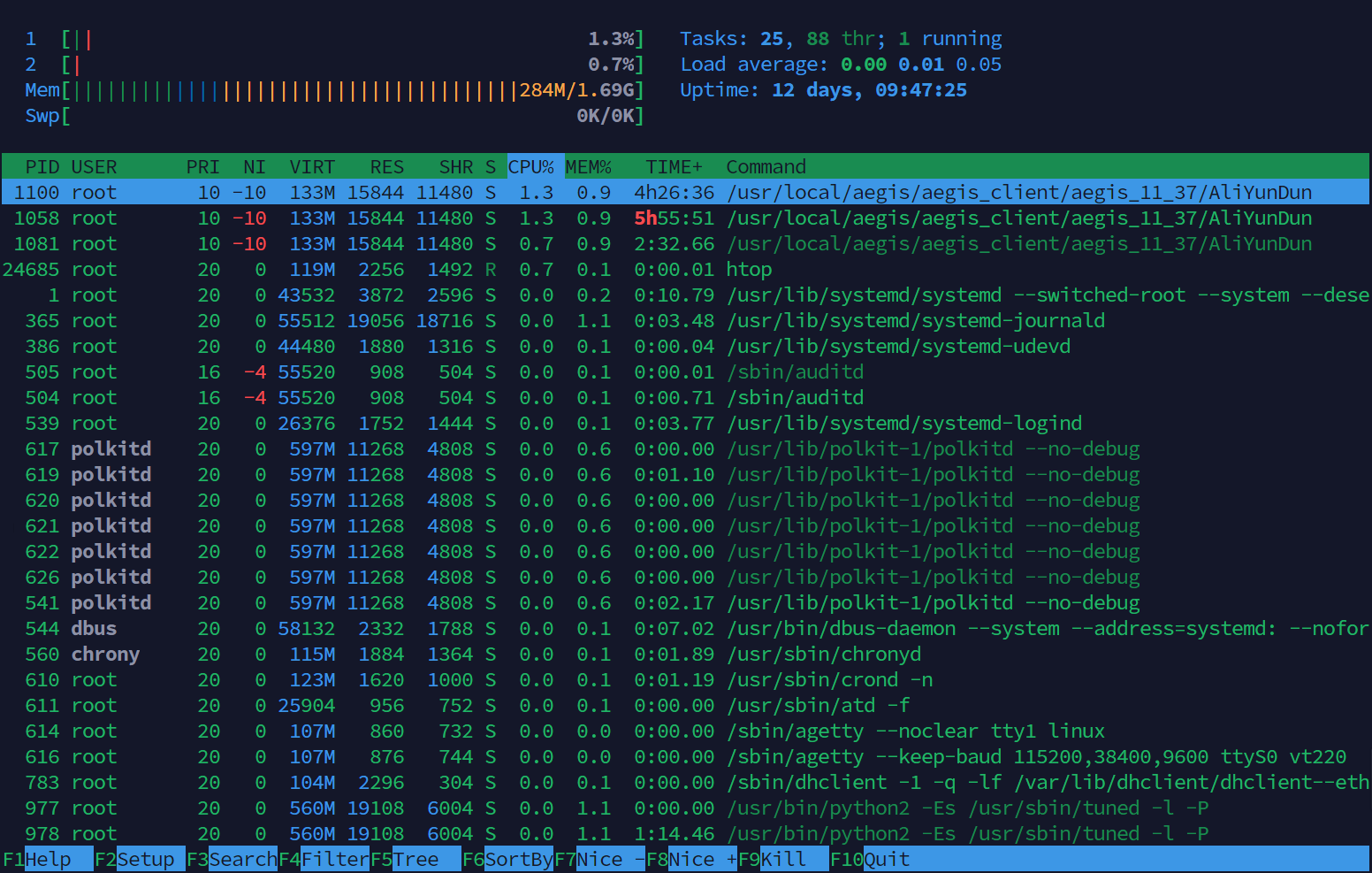The width and height of the screenshot is (1372, 873).
Task: Select the PID 1081 AliYunDun row
Action: [x=686, y=244]
